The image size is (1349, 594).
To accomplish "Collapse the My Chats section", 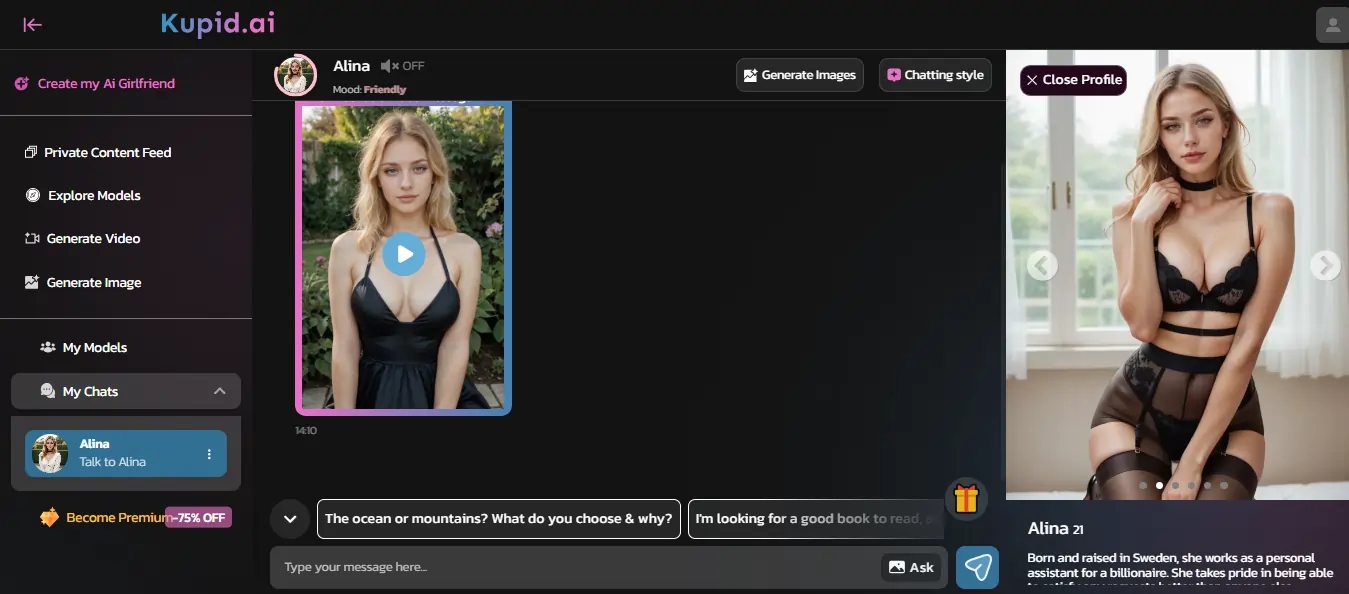I will [x=219, y=391].
